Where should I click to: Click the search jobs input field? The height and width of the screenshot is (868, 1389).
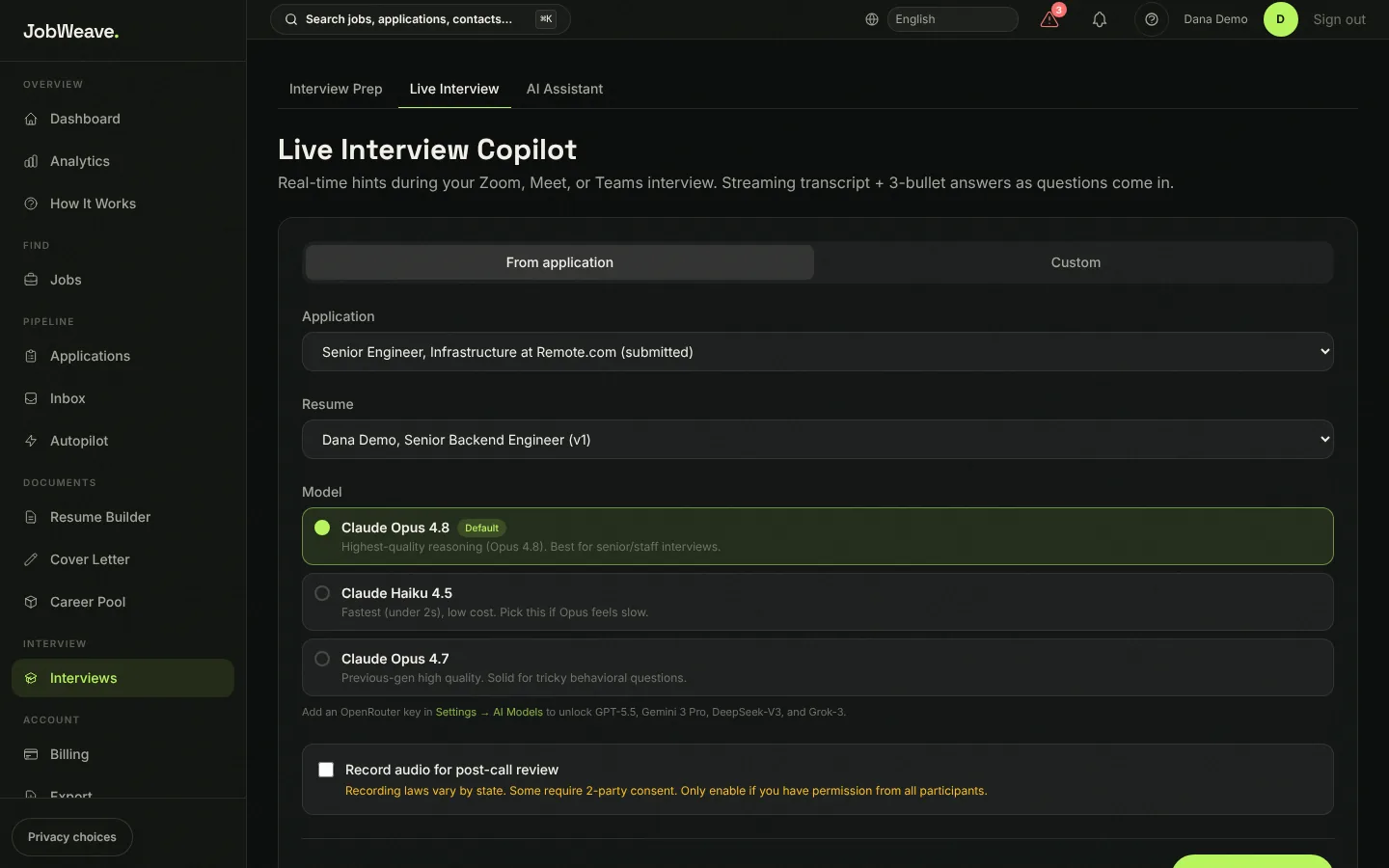click(x=421, y=19)
